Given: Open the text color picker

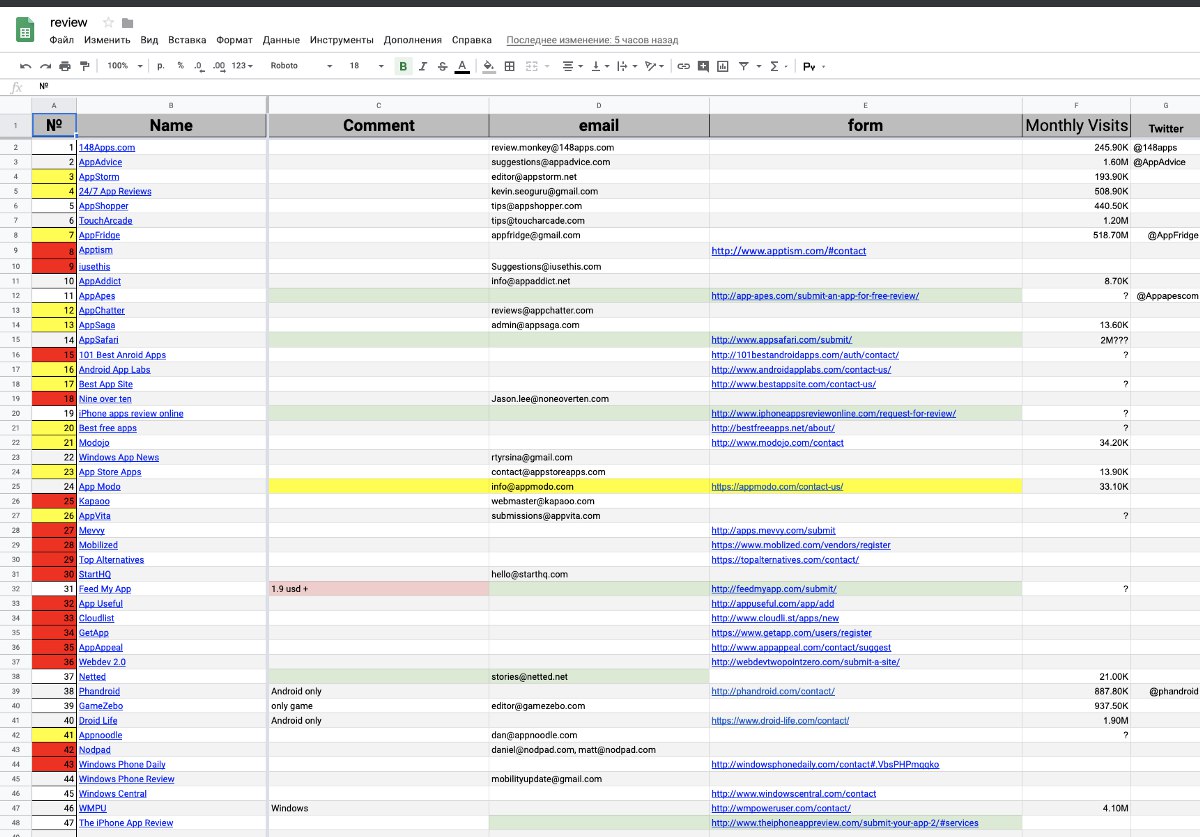Looking at the screenshot, I should pyautogui.click(x=461, y=66).
